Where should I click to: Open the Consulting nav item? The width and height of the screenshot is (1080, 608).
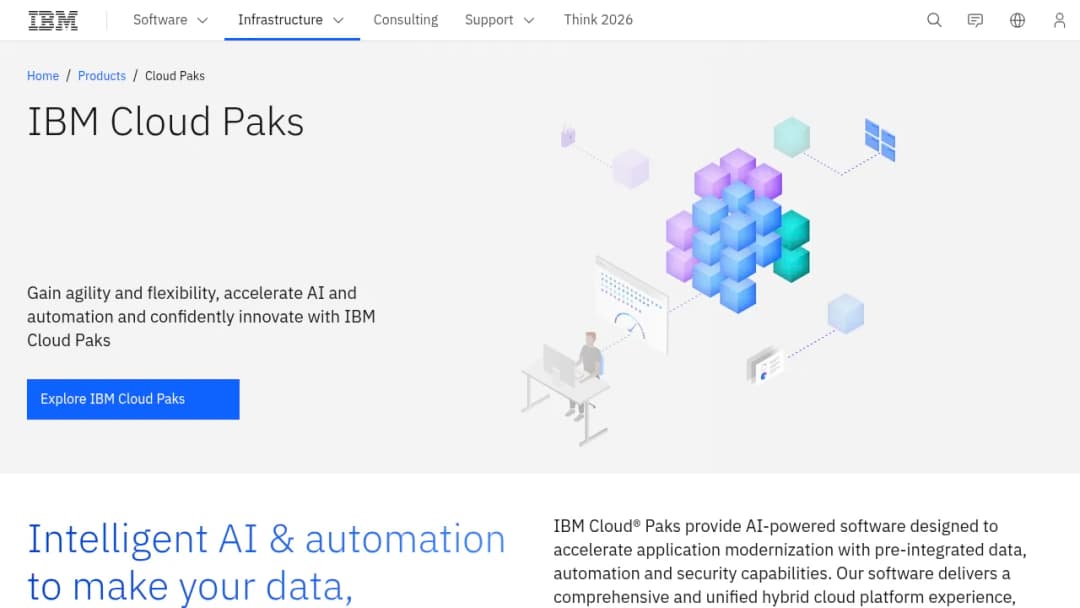(x=406, y=20)
